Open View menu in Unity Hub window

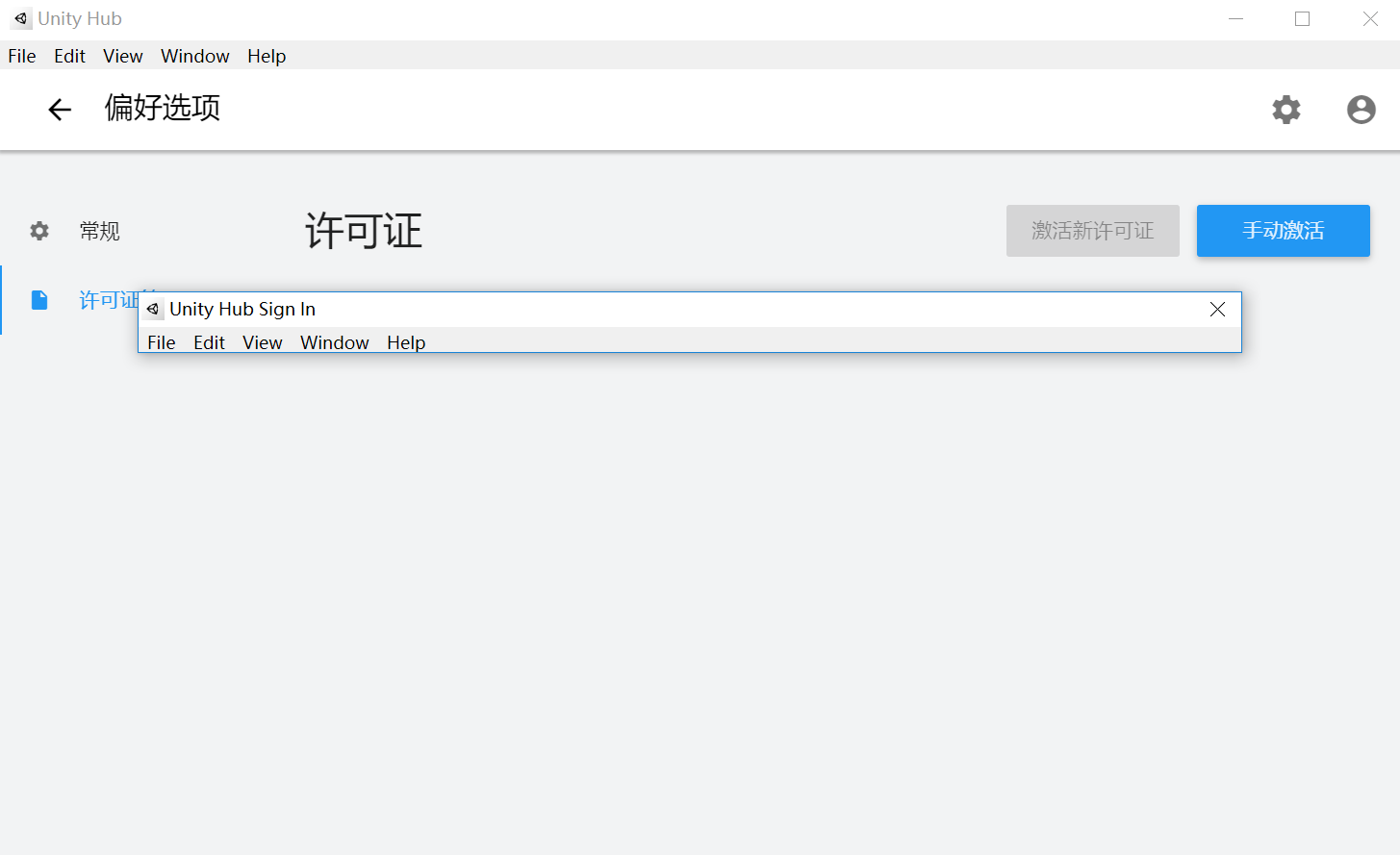(123, 56)
